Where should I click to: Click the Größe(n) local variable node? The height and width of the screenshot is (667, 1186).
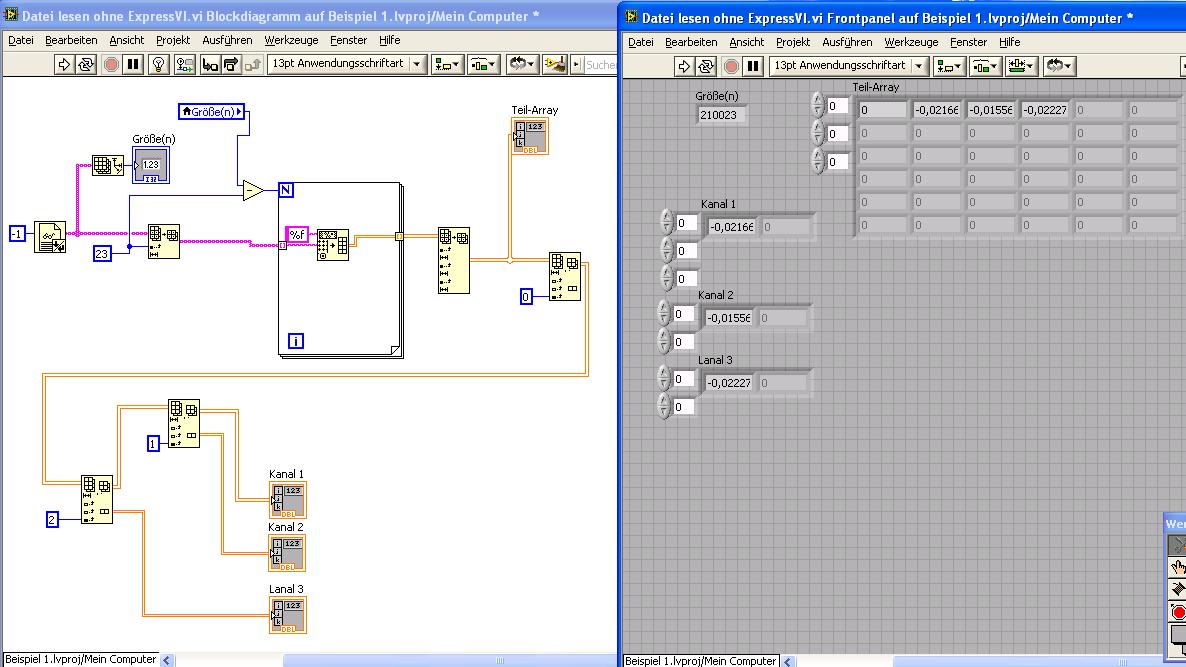coord(212,112)
